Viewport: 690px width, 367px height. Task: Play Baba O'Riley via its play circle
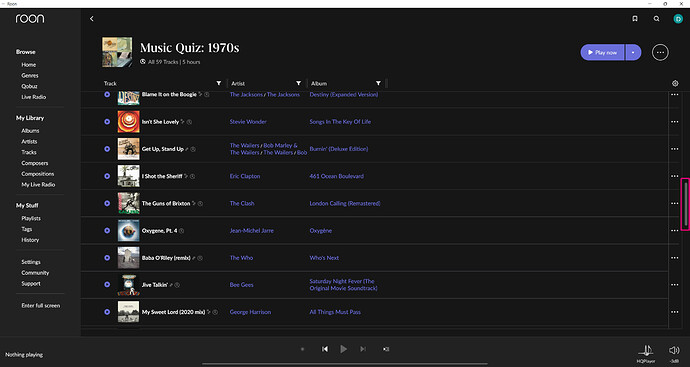[107, 257]
